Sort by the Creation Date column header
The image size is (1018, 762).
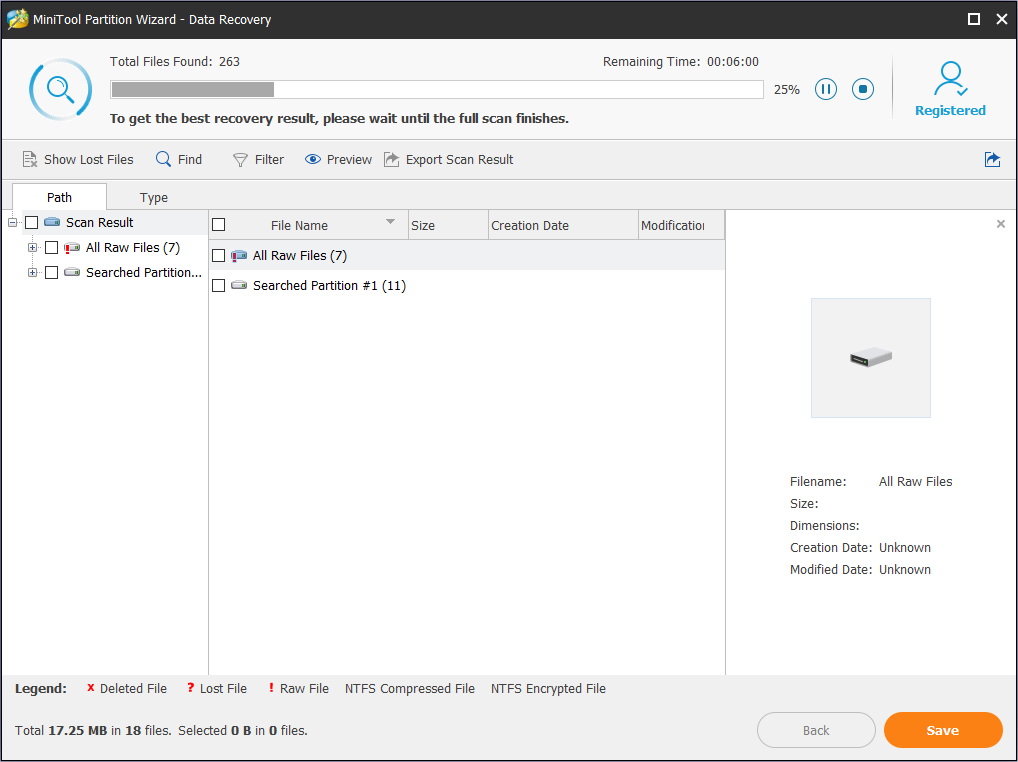(x=563, y=225)
